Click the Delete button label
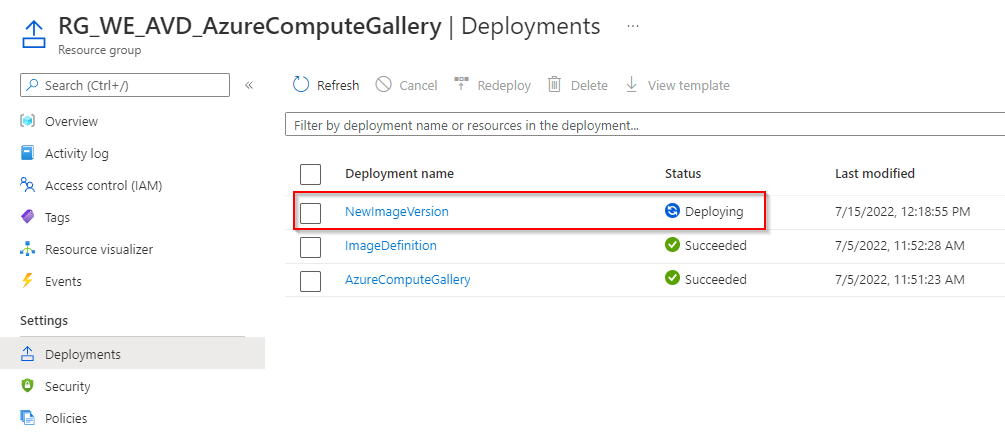 coord(589,85)
